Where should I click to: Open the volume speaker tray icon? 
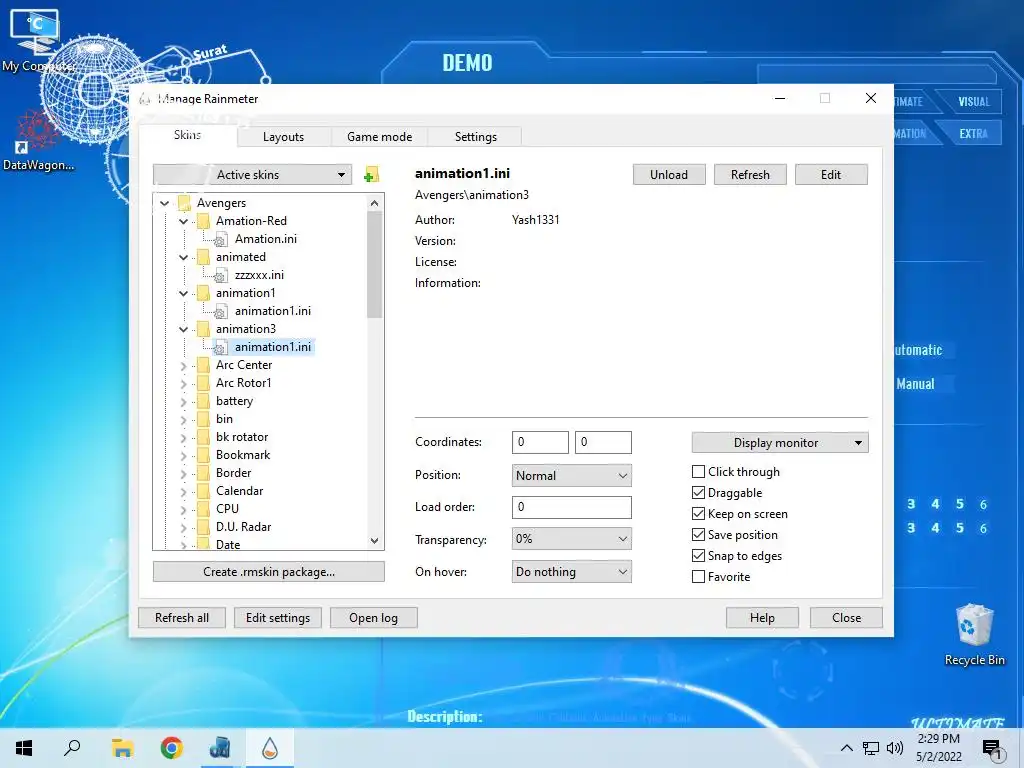click(895, 748)
